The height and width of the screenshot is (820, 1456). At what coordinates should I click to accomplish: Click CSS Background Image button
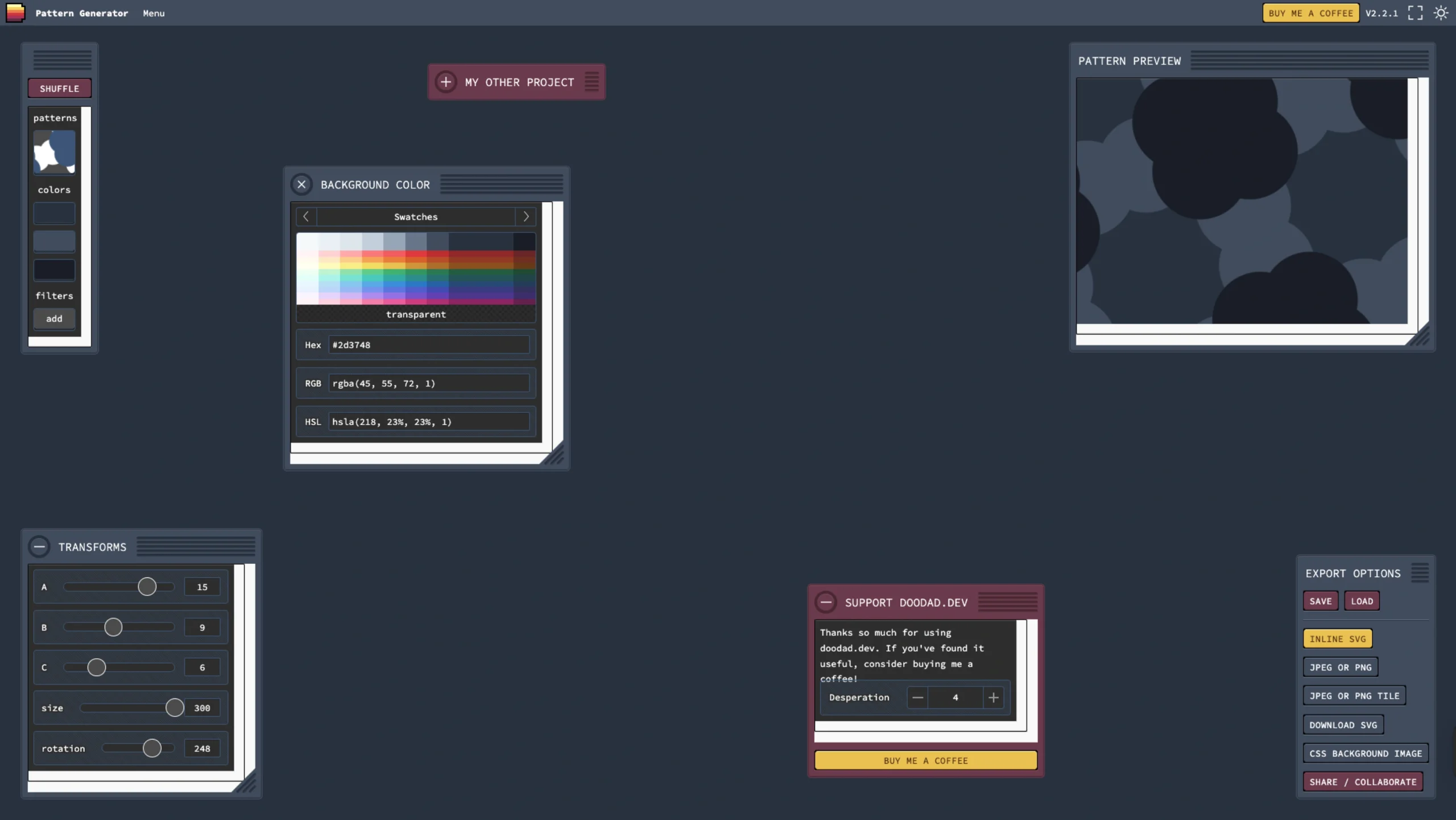pyautogui.click(x=1366, y=753)
